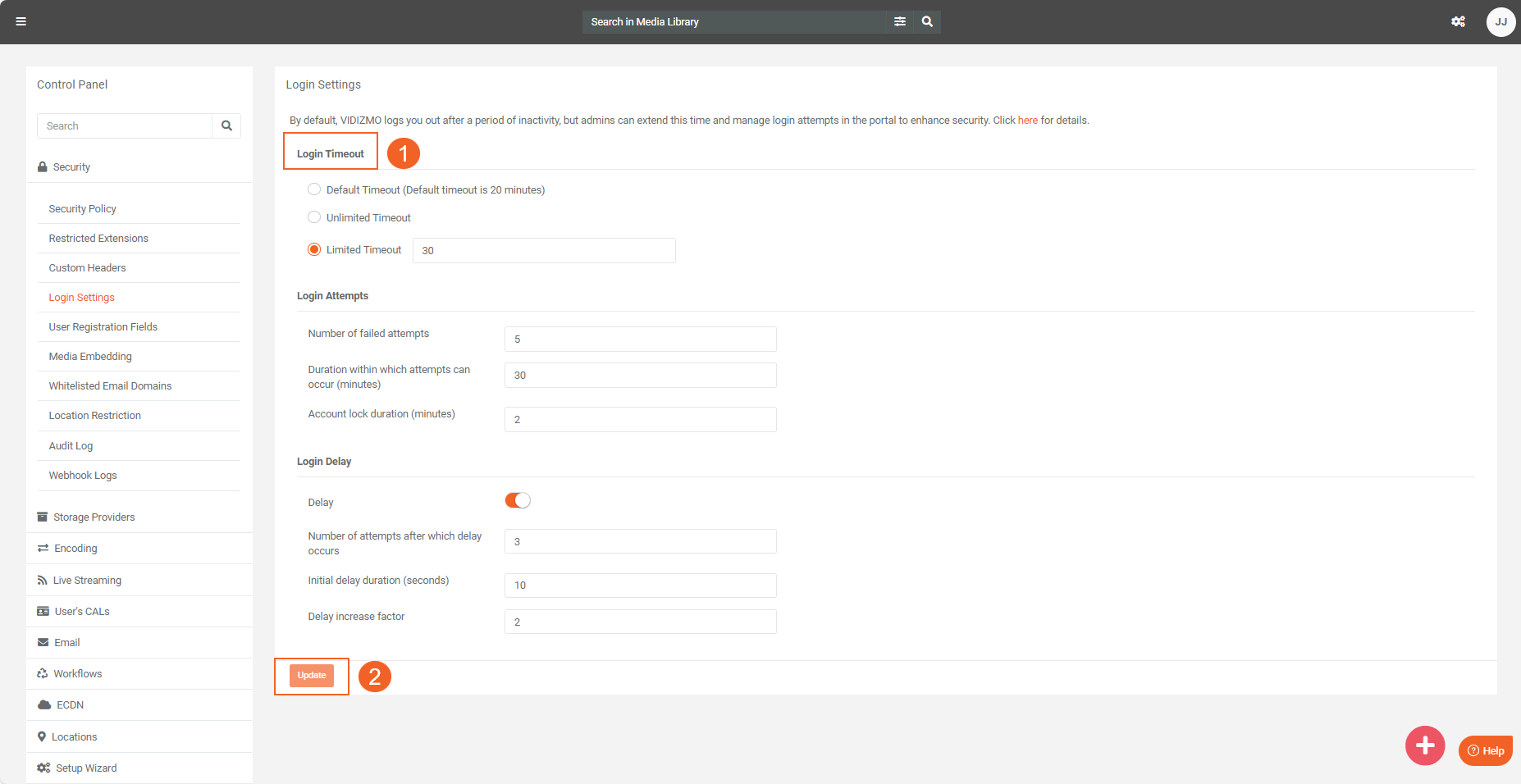Open the settings gears icon in header
Viewport: 1521px width, 784px height.
click(x=1458, y=22)
